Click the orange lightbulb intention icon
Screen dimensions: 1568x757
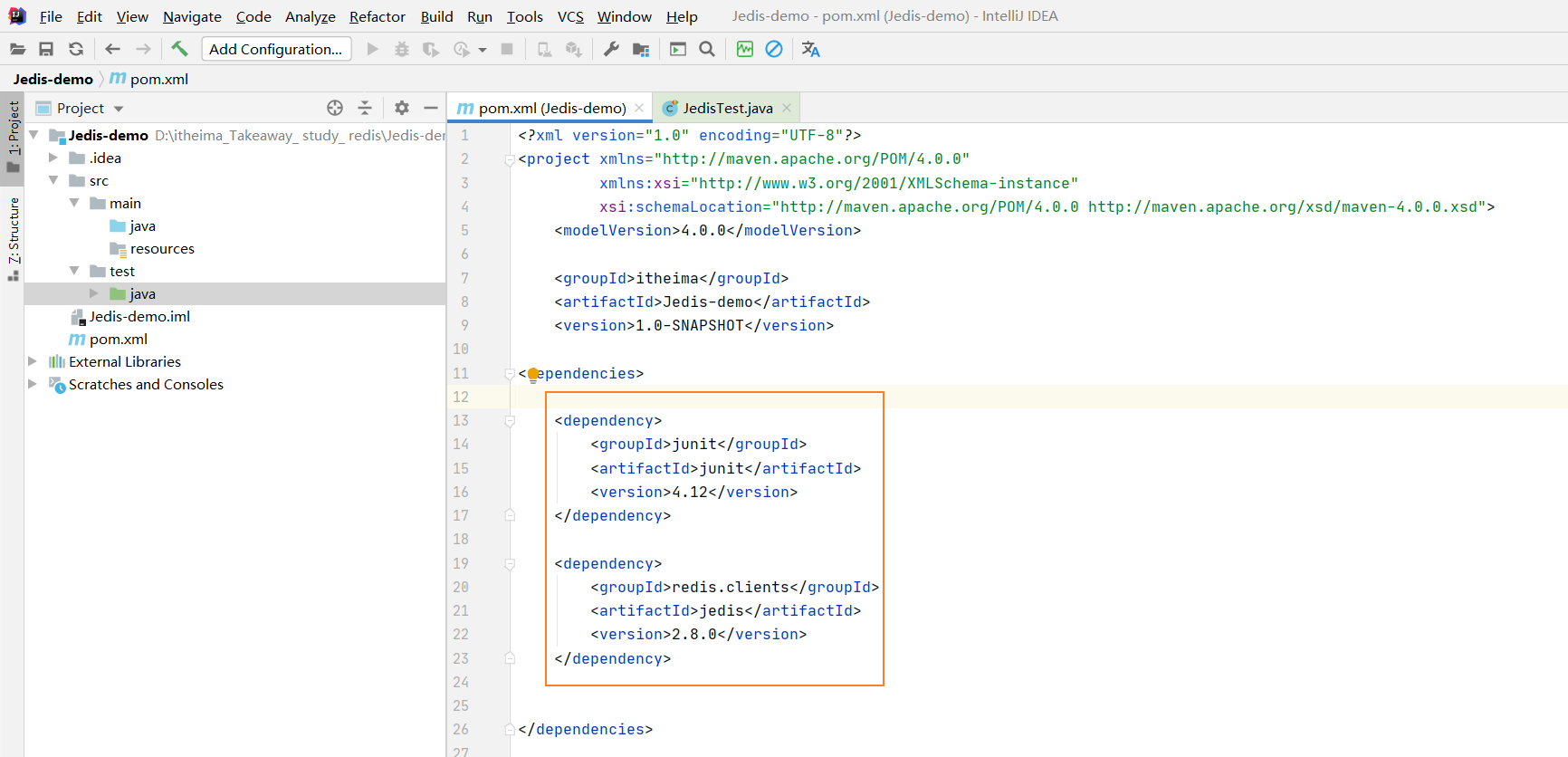click(533, 375)
